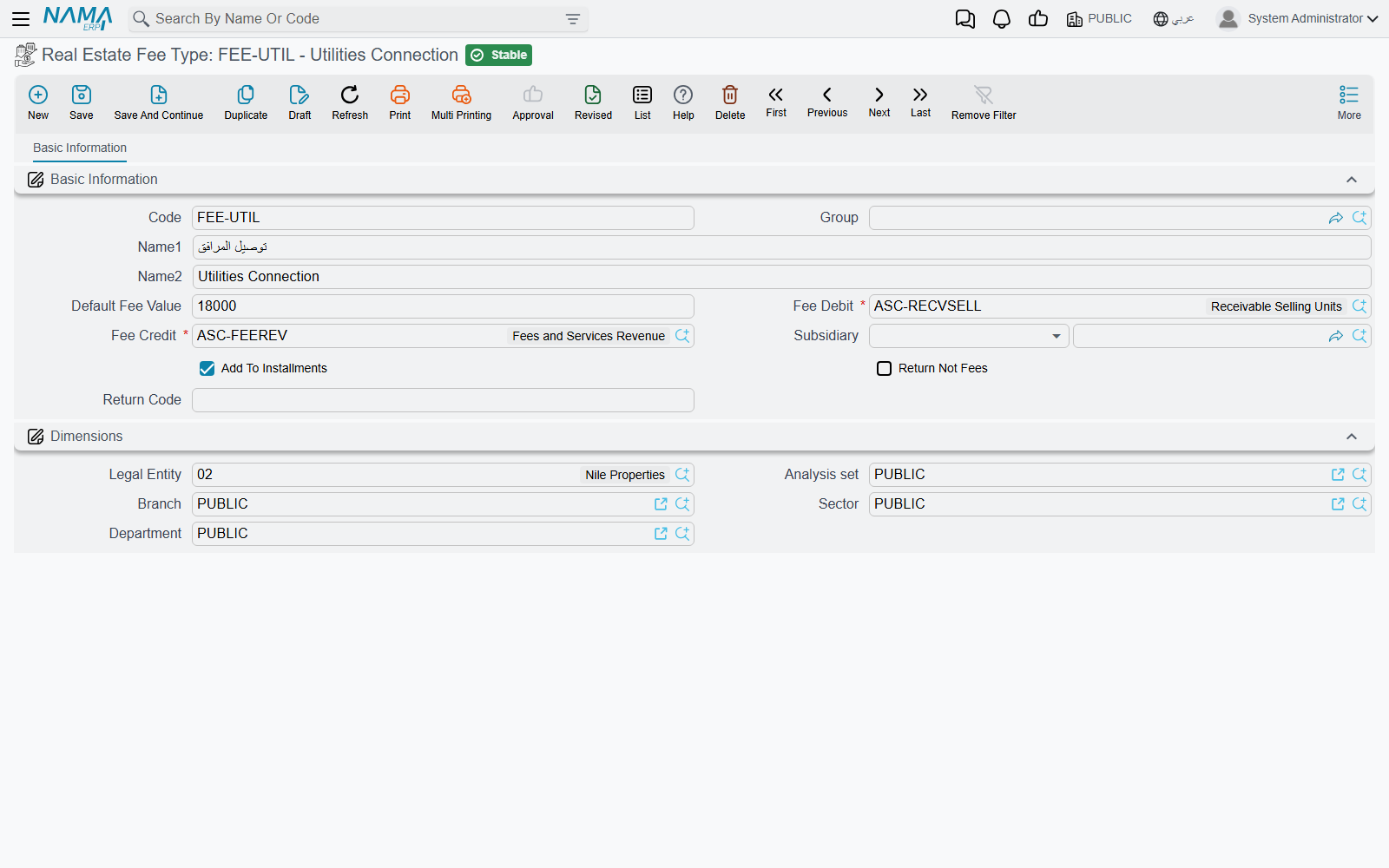Open Multi Printing

pos(461,102)
